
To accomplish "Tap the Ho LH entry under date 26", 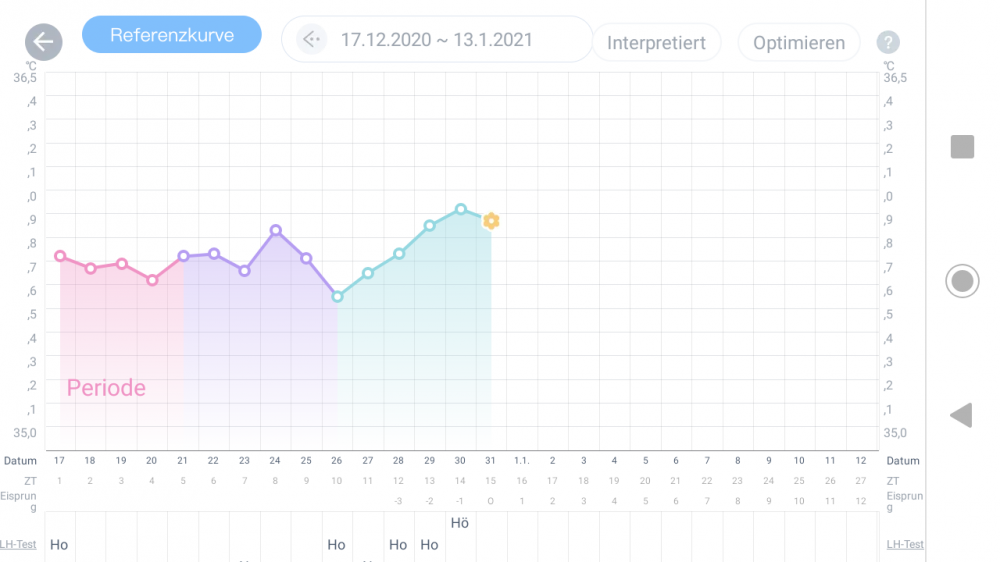I will pos(336,545).
